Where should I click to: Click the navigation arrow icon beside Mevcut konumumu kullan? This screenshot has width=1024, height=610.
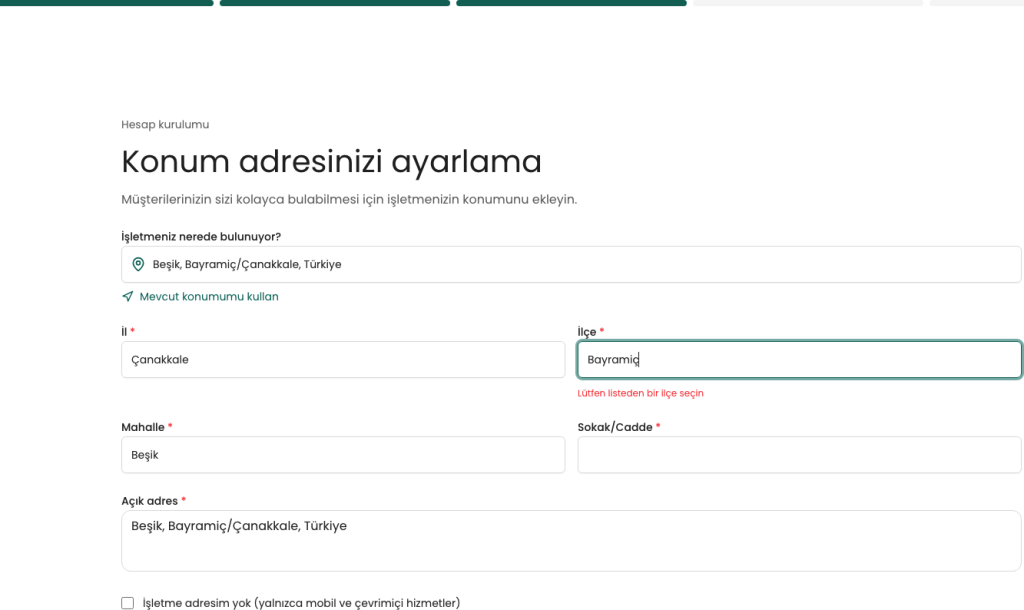click(x=127, y=297)
